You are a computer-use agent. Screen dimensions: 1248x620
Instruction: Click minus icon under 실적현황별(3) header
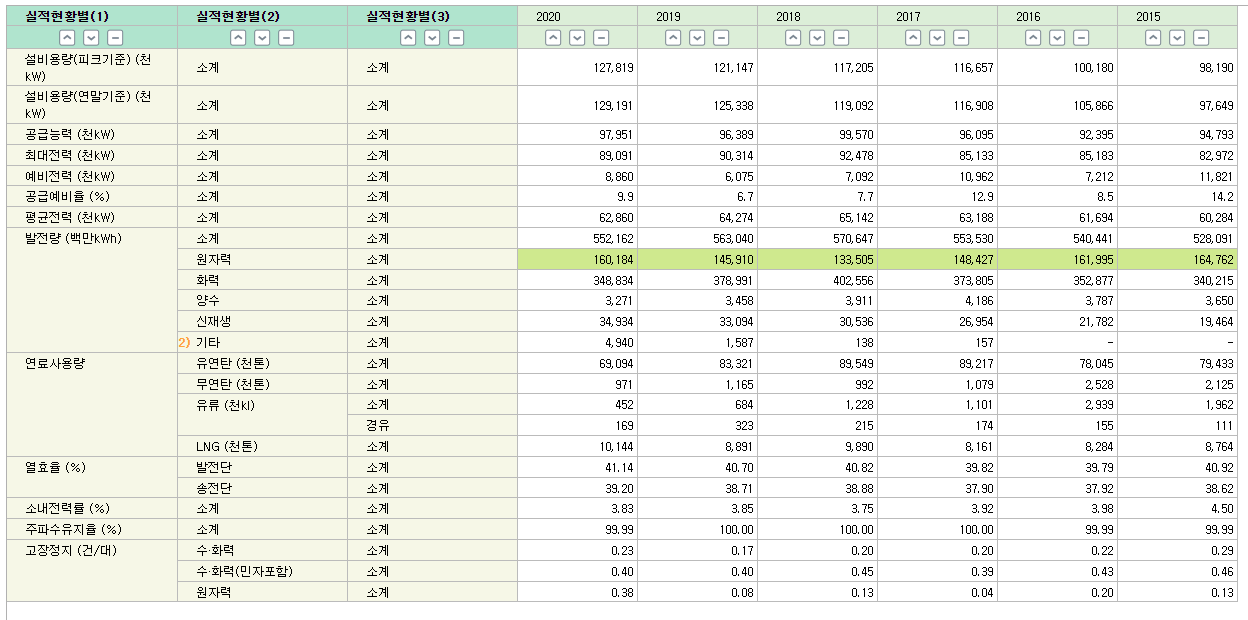click(x=456, y=37)
